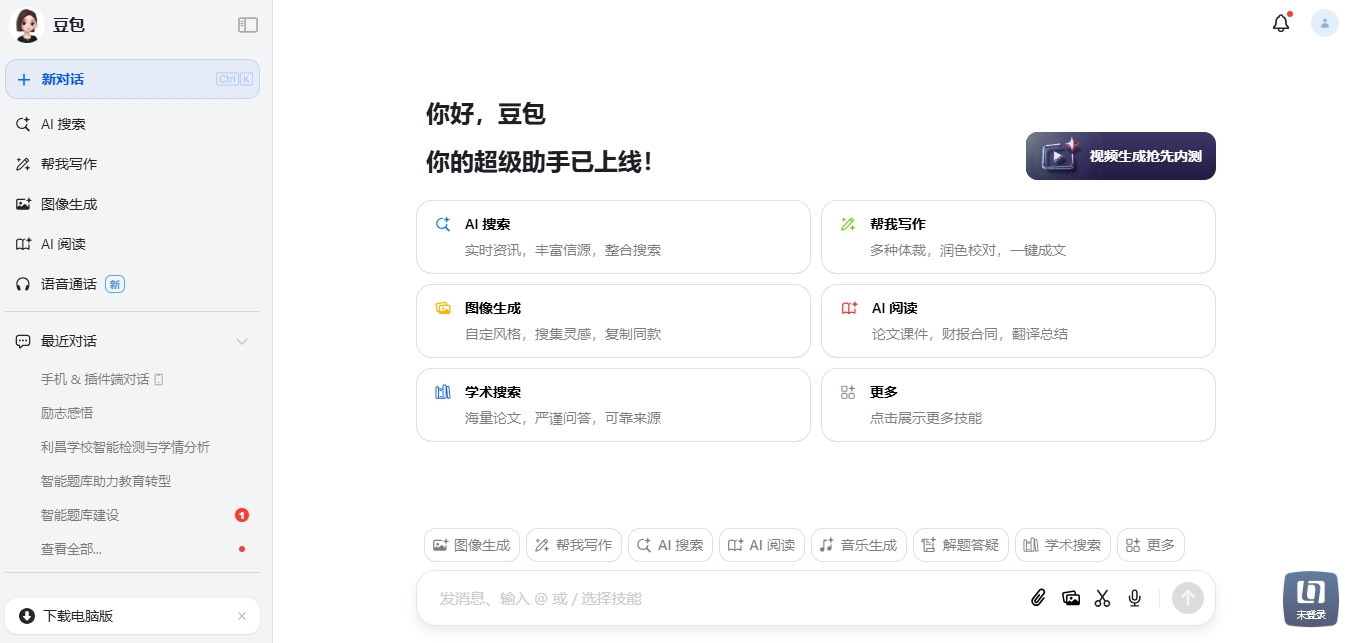Focus the 发消息 message input field
This screenshot has height=643, width=1359.
point(727,598)
